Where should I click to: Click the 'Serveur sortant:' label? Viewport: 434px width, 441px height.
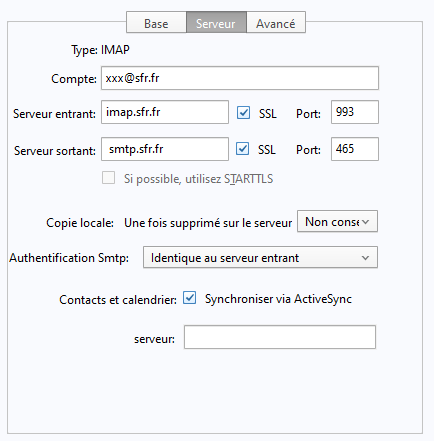pos(55,151)
